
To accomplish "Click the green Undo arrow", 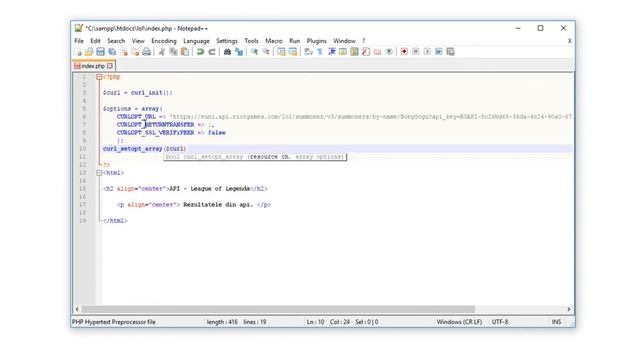I will point(200,52).
